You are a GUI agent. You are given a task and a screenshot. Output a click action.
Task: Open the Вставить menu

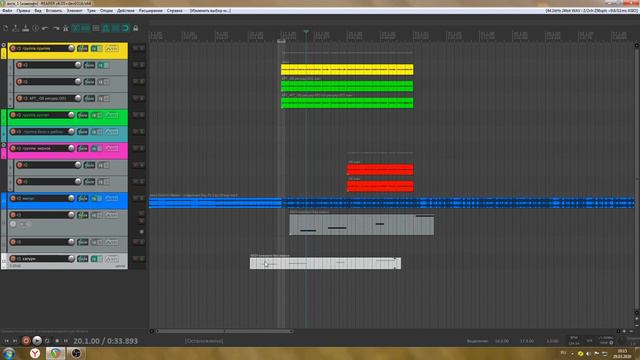[x=54, y=11]
